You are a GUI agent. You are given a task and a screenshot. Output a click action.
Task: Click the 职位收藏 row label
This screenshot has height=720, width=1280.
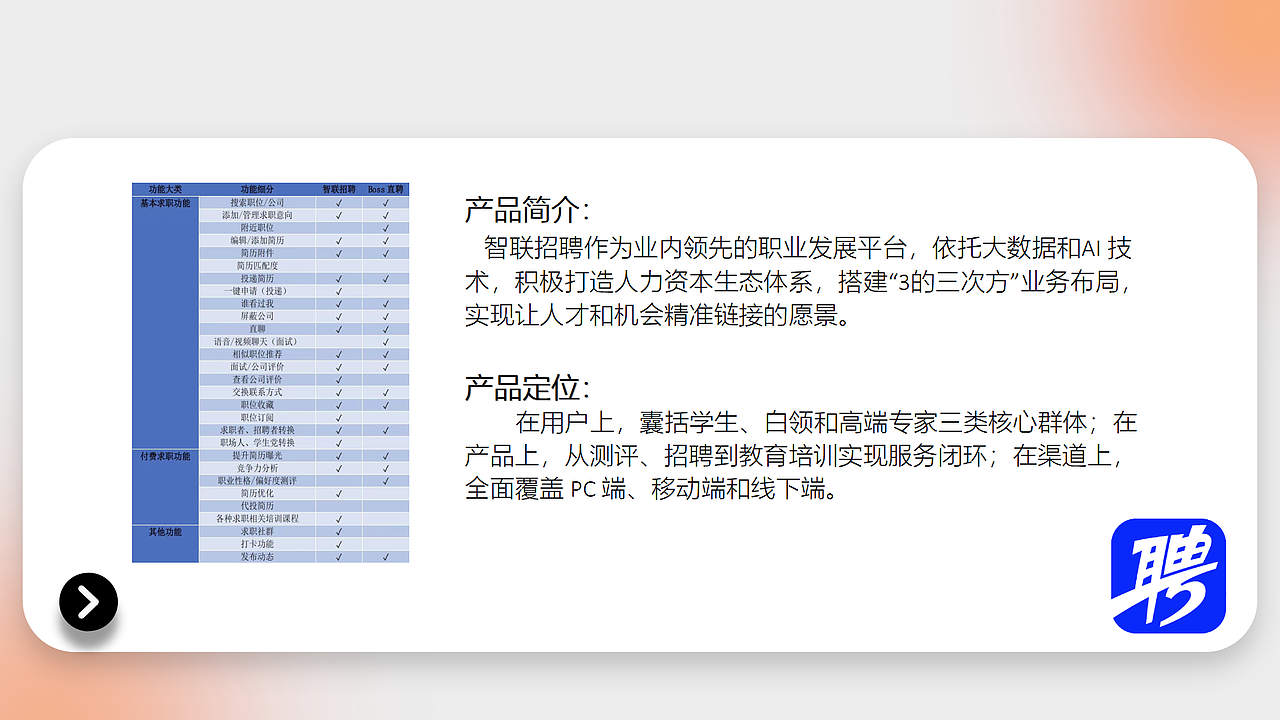(257, 405)
